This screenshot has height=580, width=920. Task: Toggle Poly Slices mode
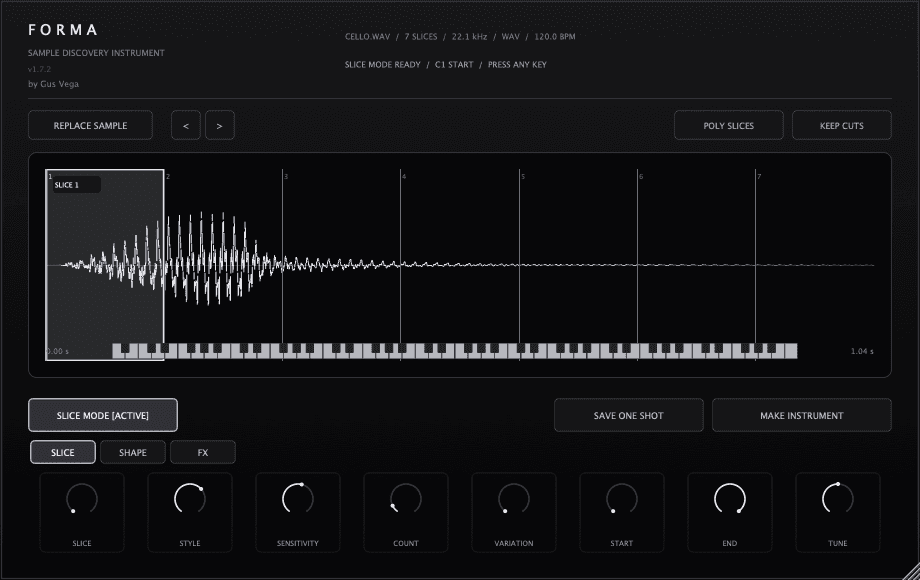728,126
